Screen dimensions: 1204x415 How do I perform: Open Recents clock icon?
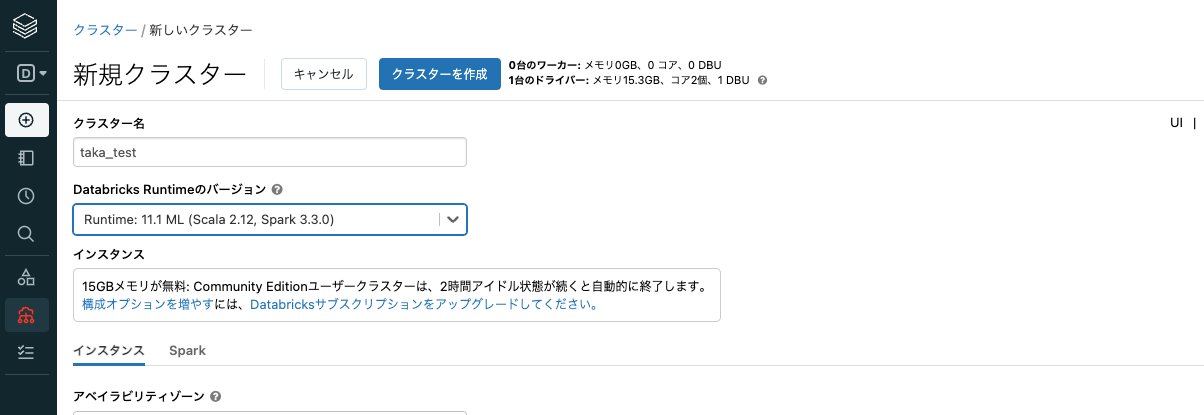pos(27,196)
